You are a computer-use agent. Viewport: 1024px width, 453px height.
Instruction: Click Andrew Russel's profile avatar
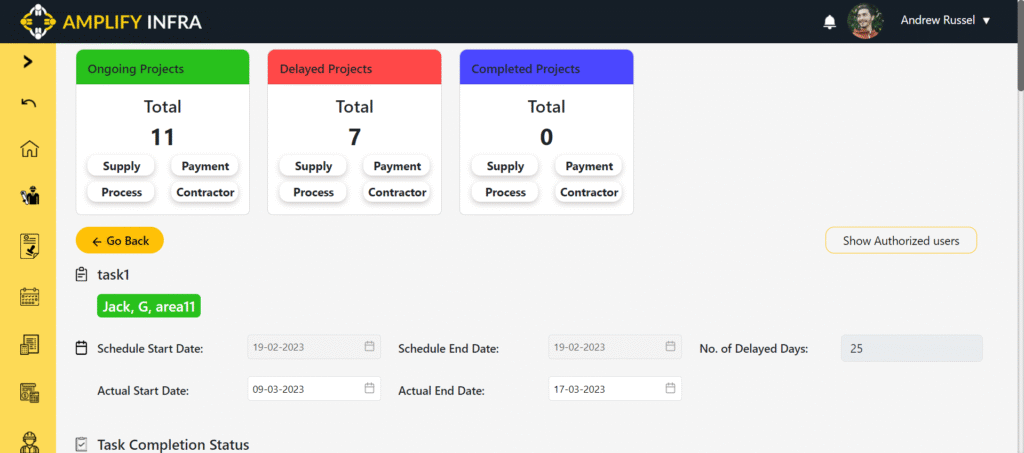pos(865,21)
